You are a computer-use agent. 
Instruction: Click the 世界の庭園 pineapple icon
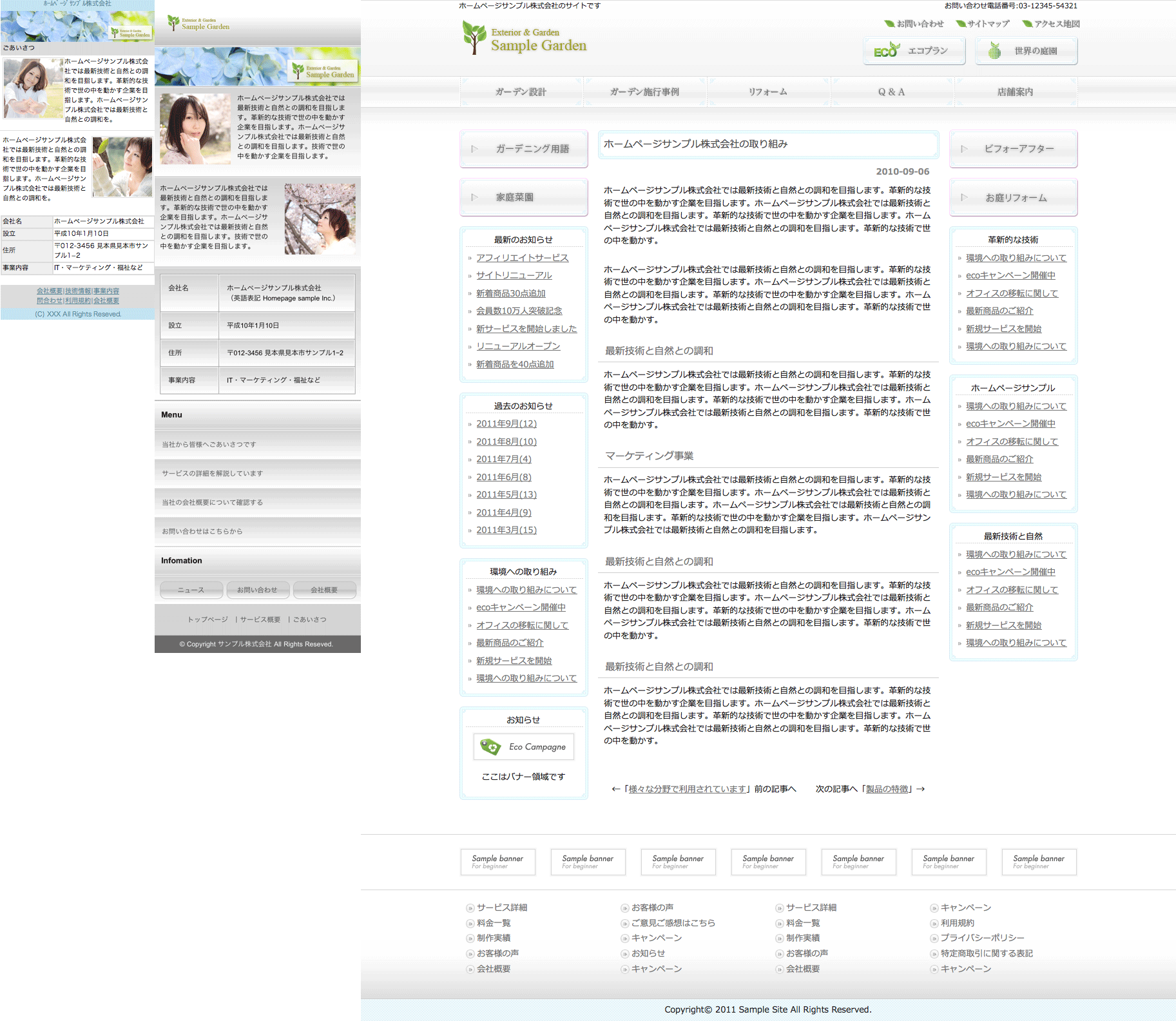pyautogui.click(x=995, y=51)
